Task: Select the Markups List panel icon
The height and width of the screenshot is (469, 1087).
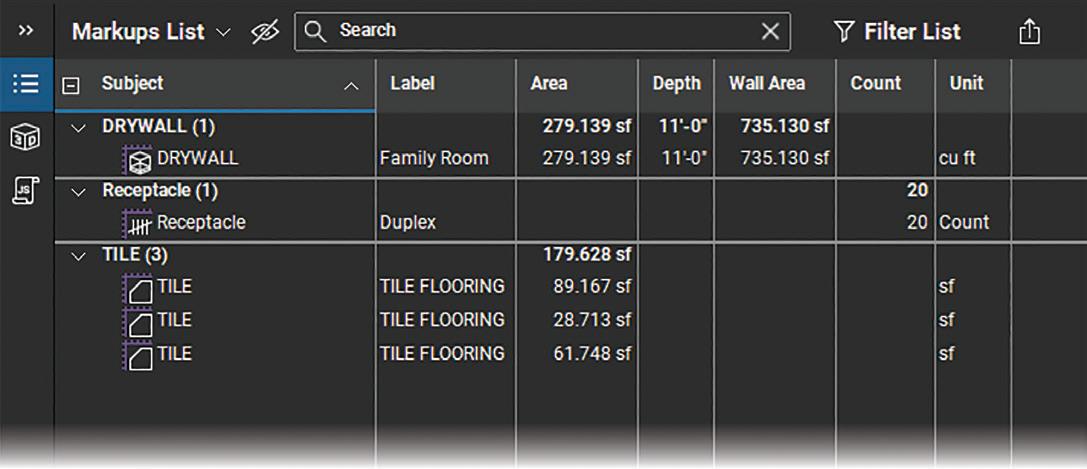Action: click(26, 84)
